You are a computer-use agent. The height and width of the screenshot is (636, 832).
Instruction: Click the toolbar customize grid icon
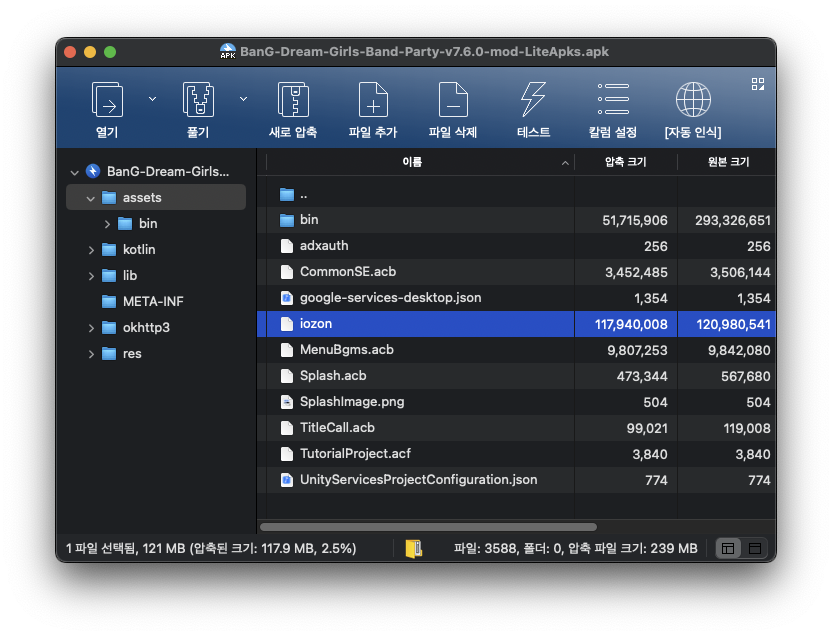pyautogui.click(x=758, y=84)
